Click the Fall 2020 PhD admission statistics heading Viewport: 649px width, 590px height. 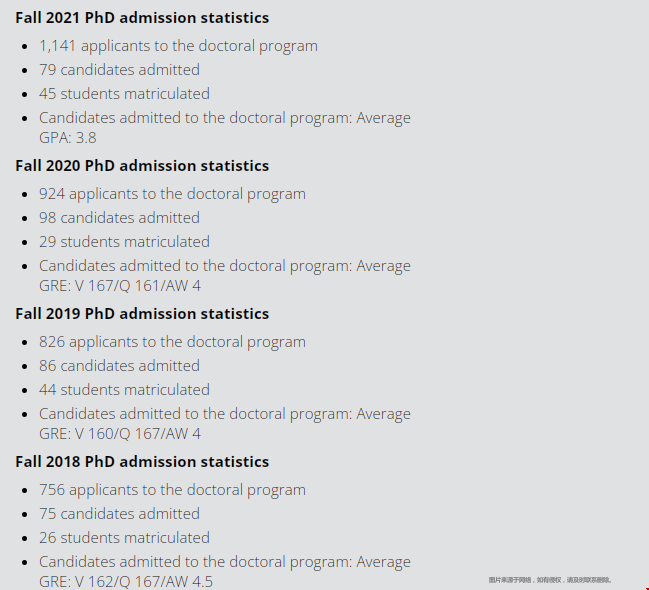point(142,166)
